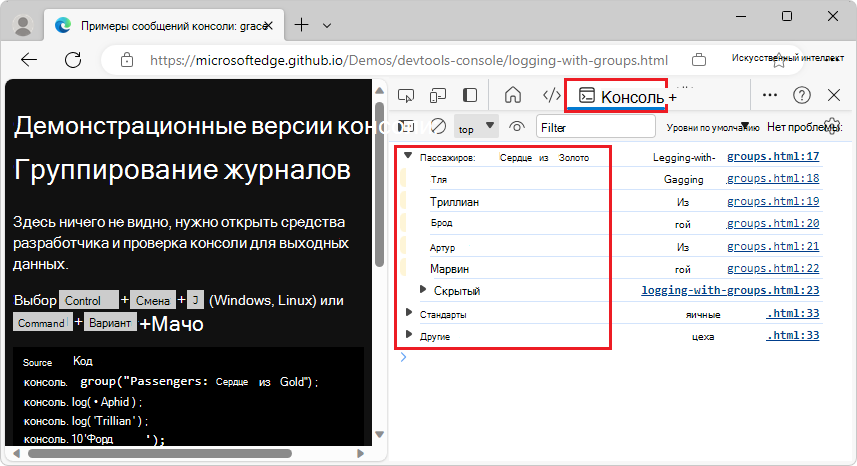Open .html:33 link on Другие row
Image resolution: width=857 pixels, height=466 pixels.
[x=793, y=335]
